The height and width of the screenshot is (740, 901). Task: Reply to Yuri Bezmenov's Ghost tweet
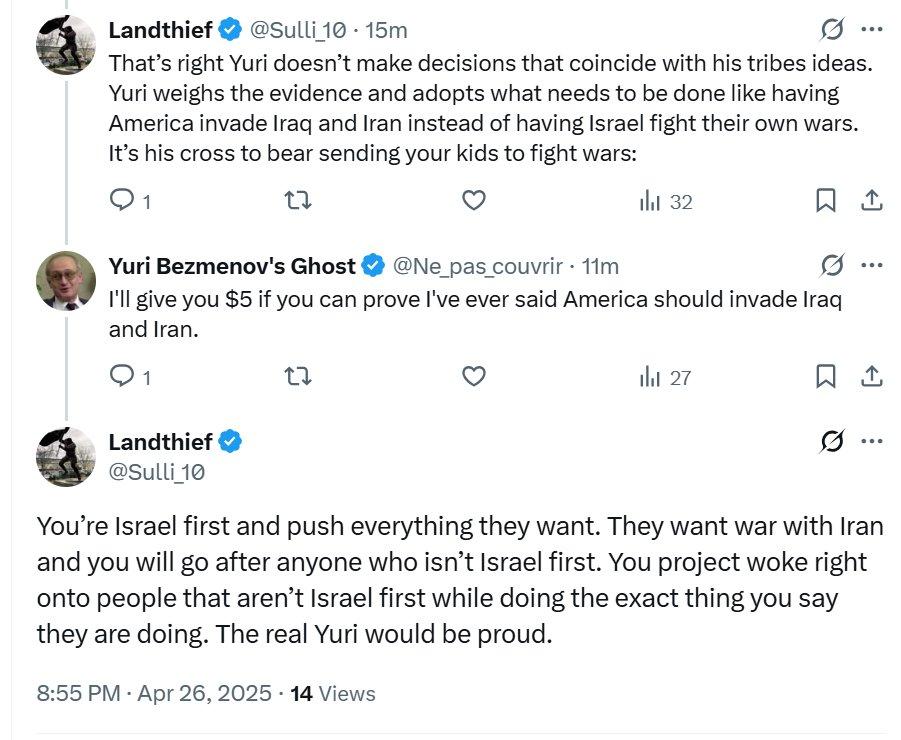[x=122, y=377]
